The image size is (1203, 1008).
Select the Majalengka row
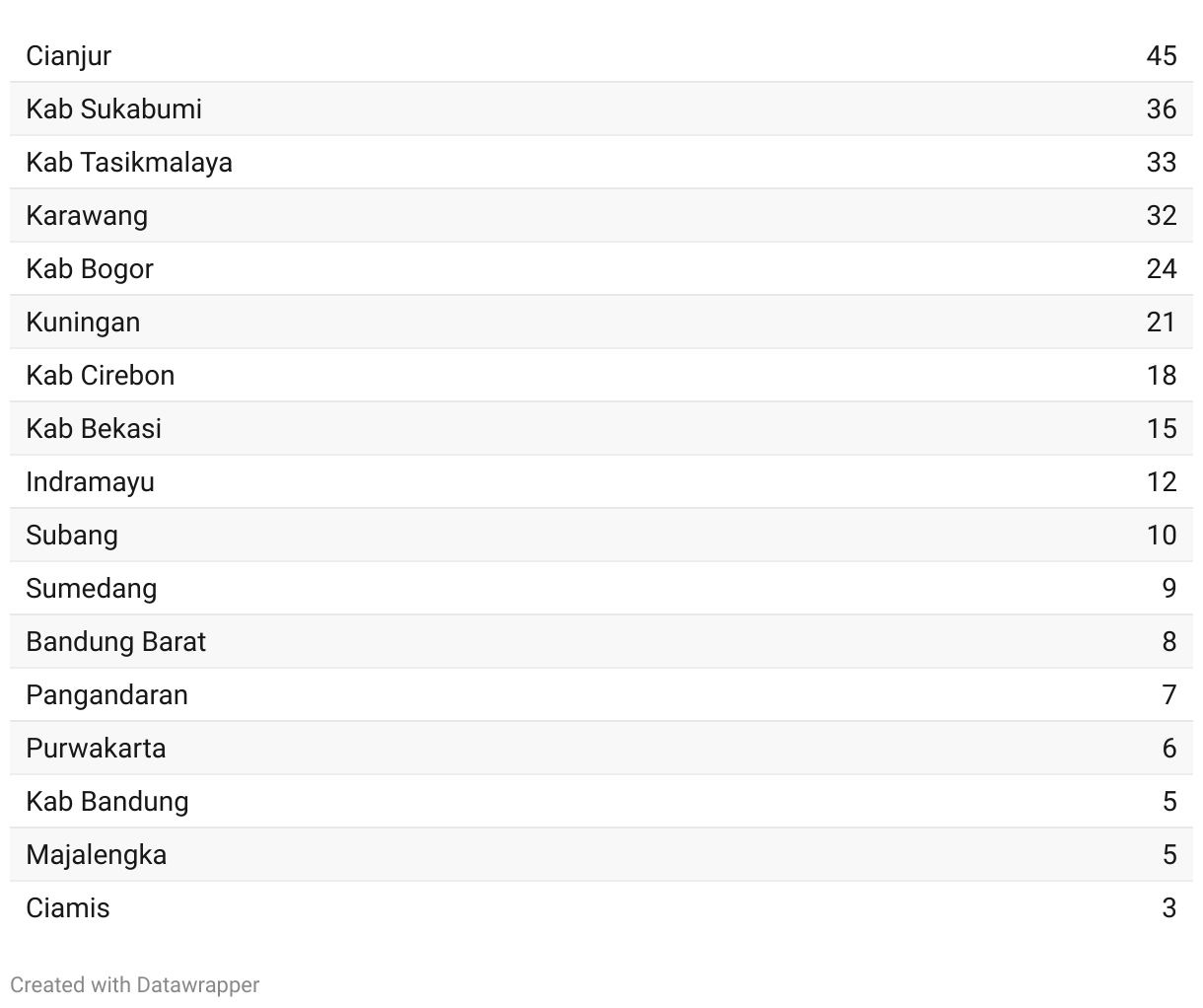tap(601, 854)
